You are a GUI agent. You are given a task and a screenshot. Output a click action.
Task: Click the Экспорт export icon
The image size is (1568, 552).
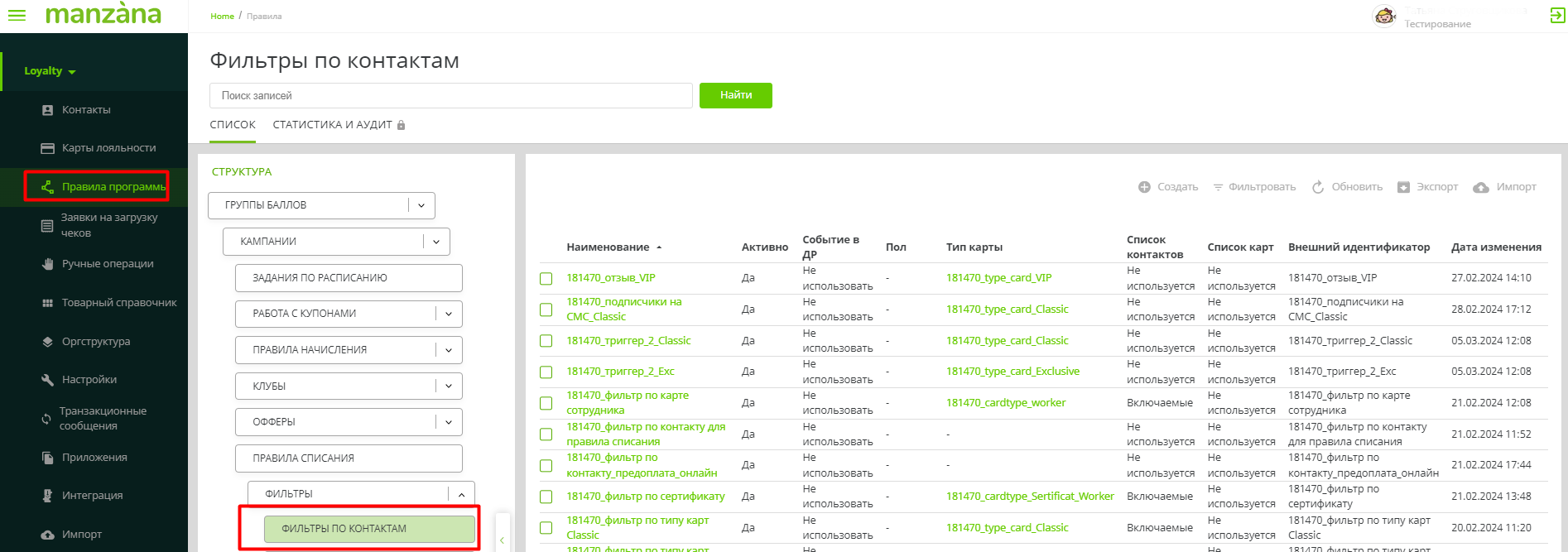(x=1403, y=187)
